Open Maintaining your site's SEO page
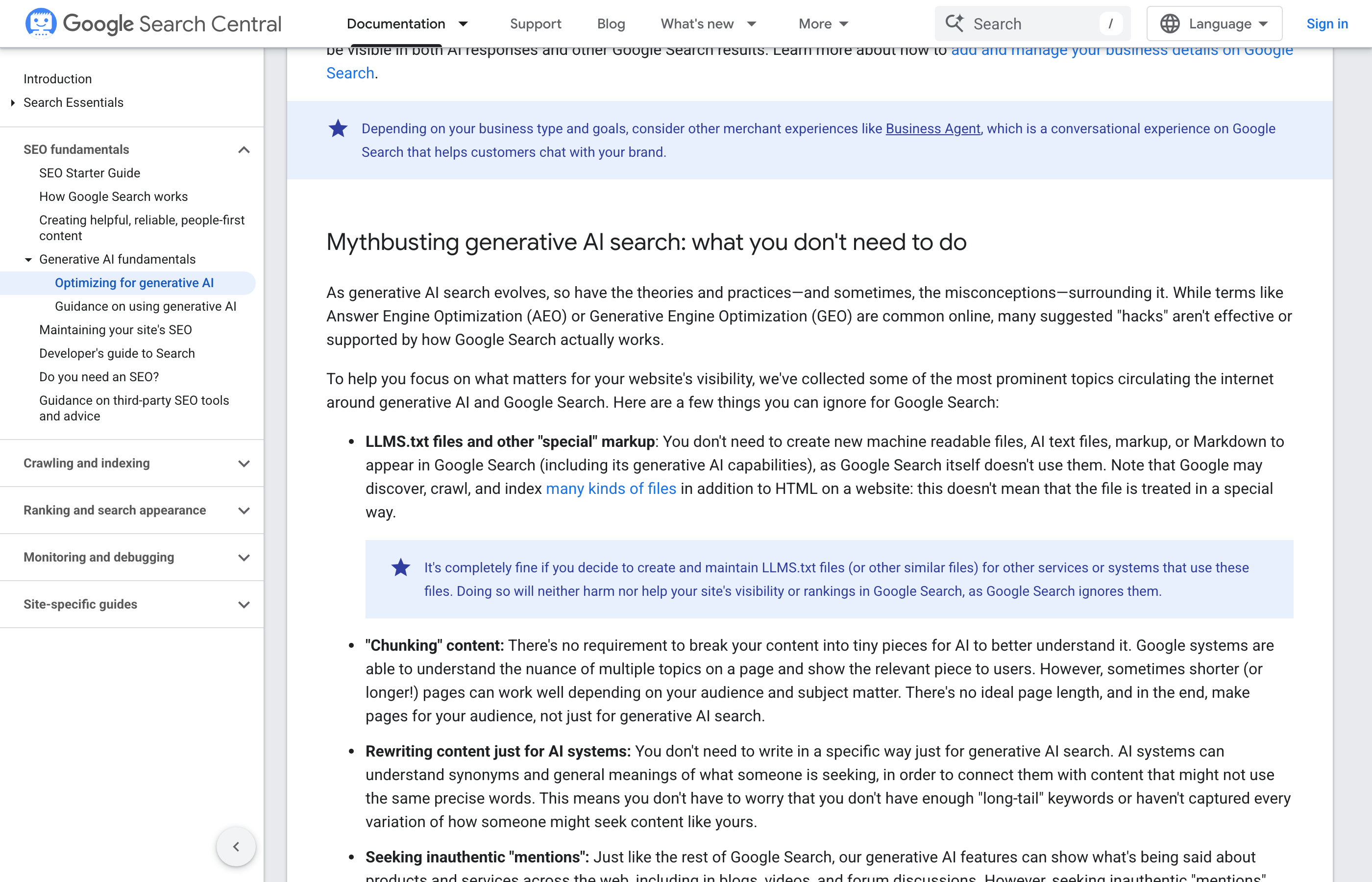 point(116,330)
